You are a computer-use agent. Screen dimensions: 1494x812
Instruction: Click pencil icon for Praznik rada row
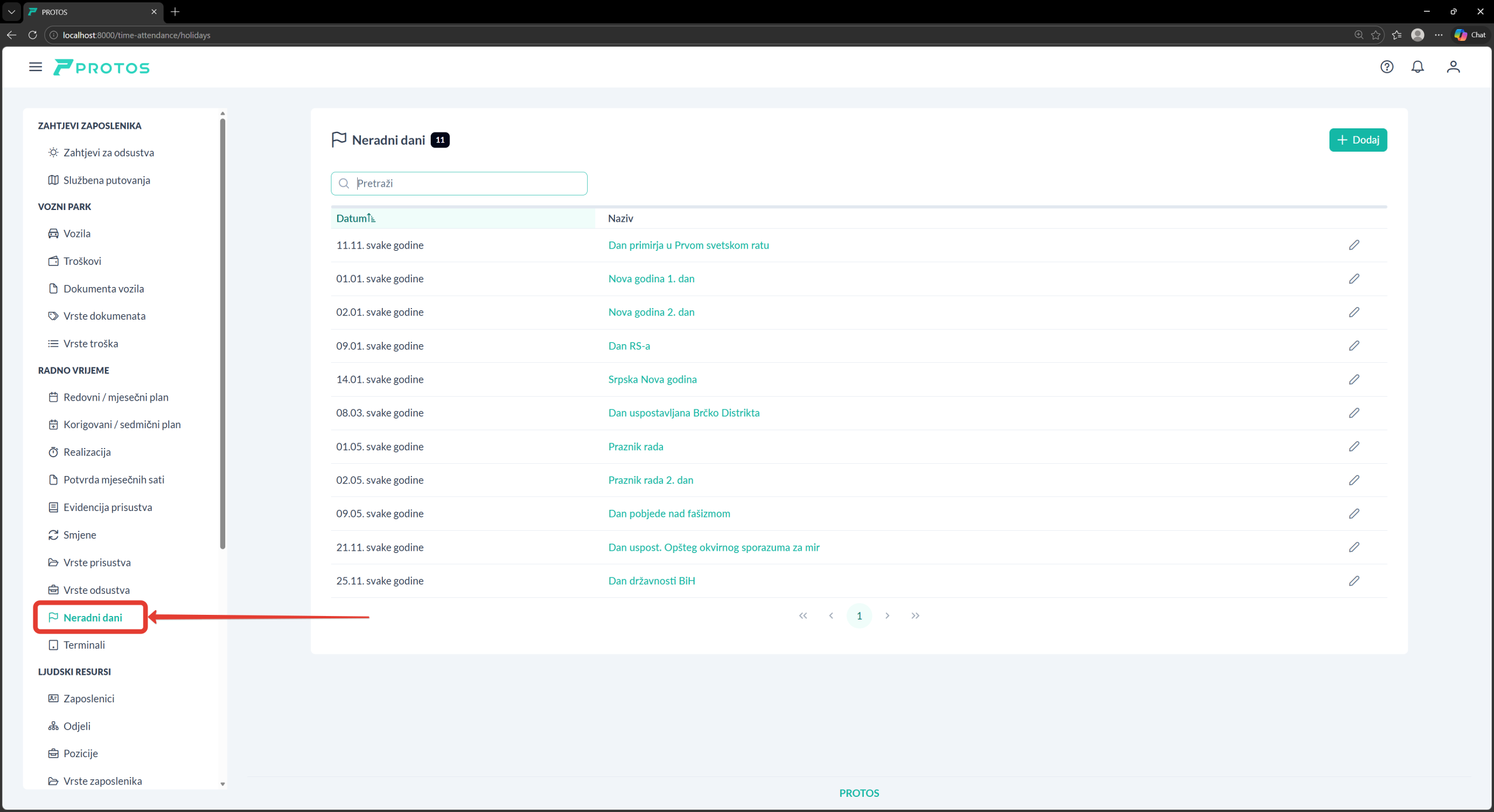[x=1354, y=447]
